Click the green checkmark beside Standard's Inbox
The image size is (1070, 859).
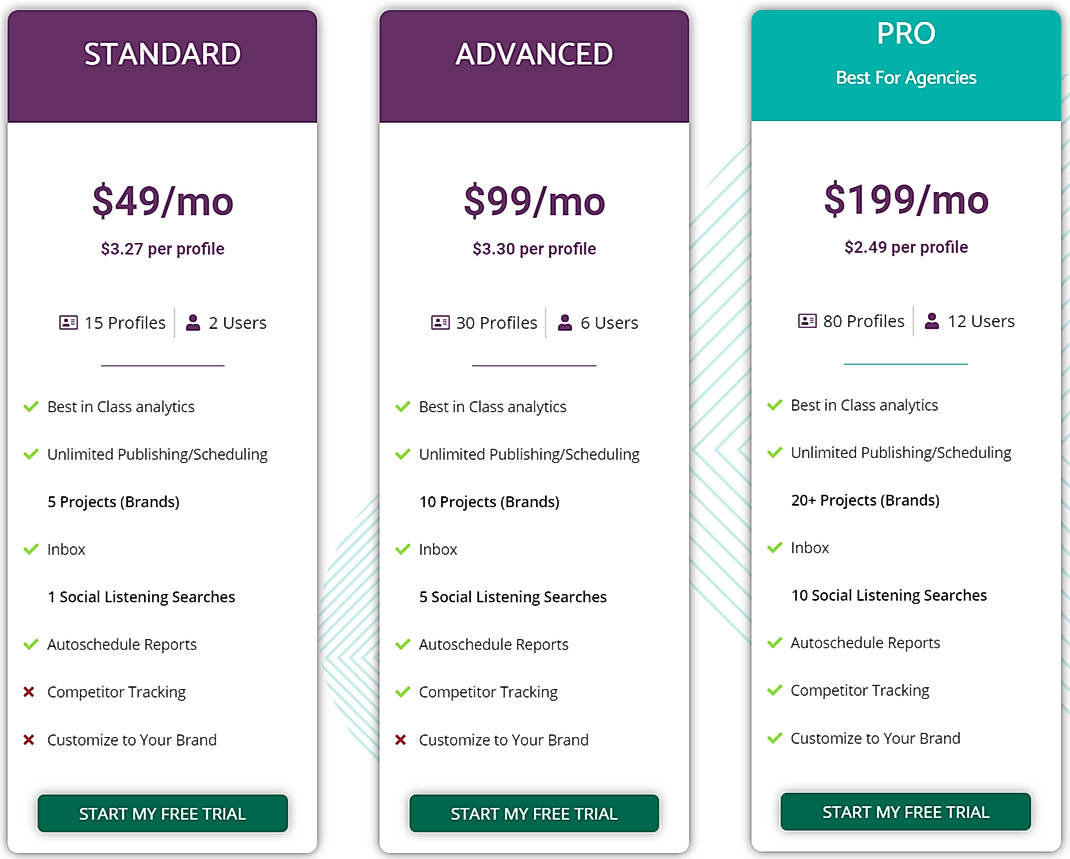pyautogui.click(x=31, y=549)
